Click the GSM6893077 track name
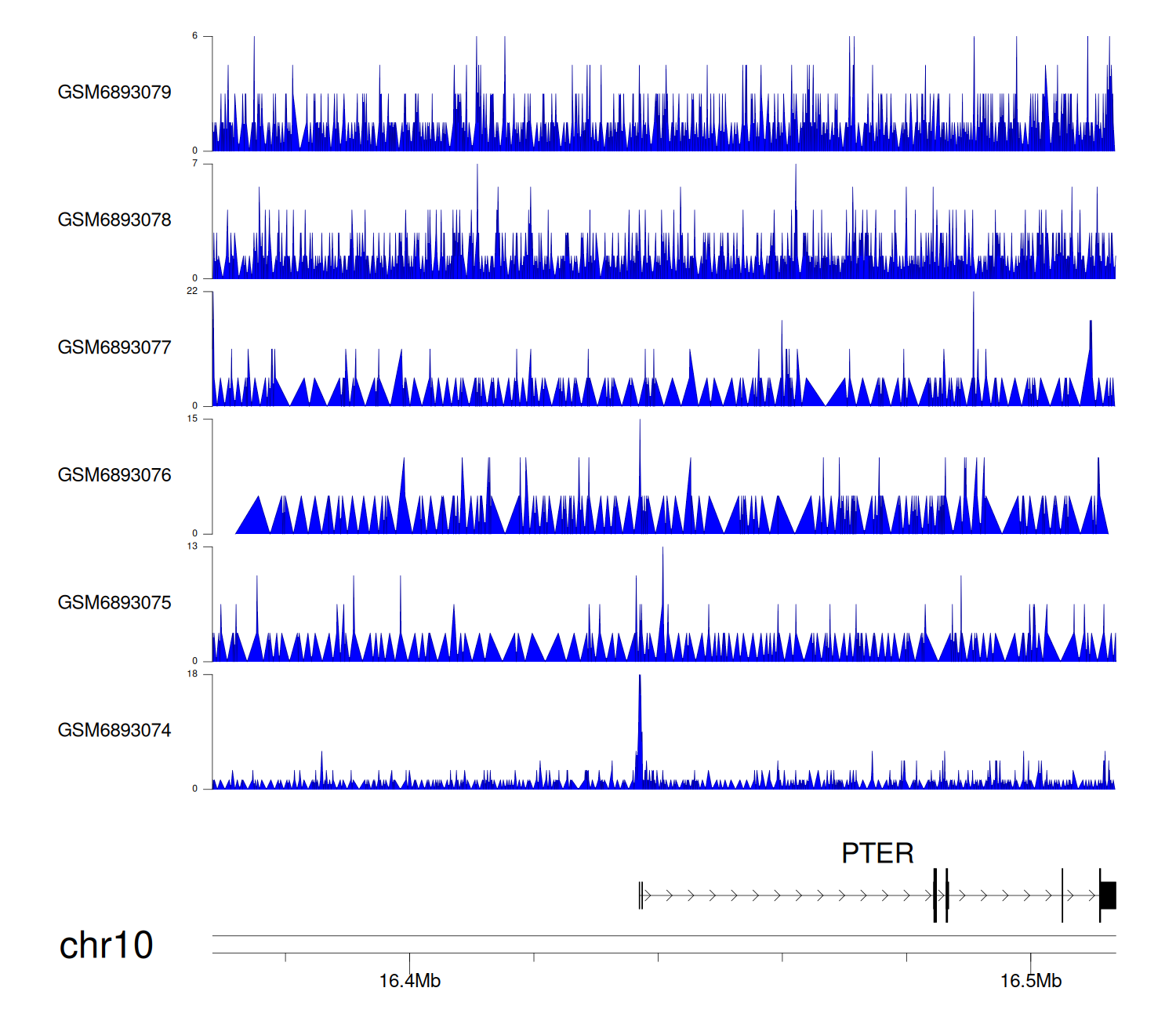This screenshot has width=1176, height=1035. tap(114, 348)
